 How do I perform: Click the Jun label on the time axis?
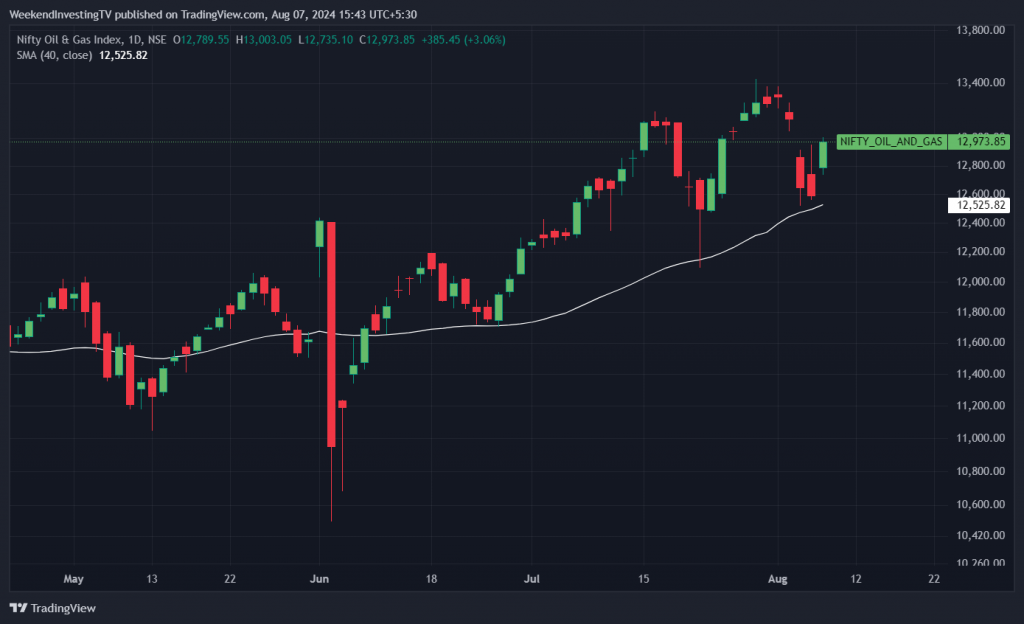pos(320,578)
